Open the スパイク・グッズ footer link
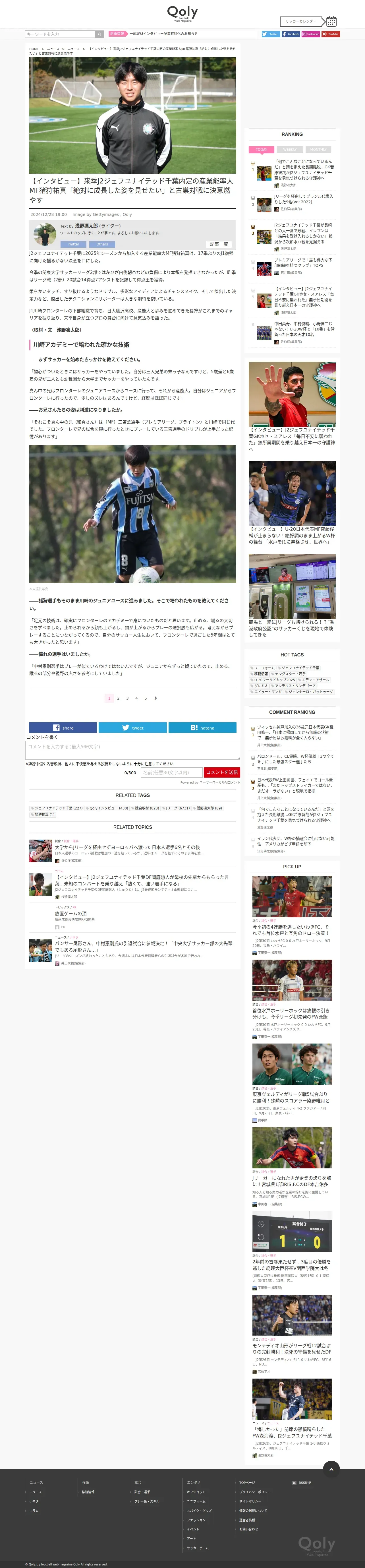The image size is (365, 1568). pos(200,1510)
